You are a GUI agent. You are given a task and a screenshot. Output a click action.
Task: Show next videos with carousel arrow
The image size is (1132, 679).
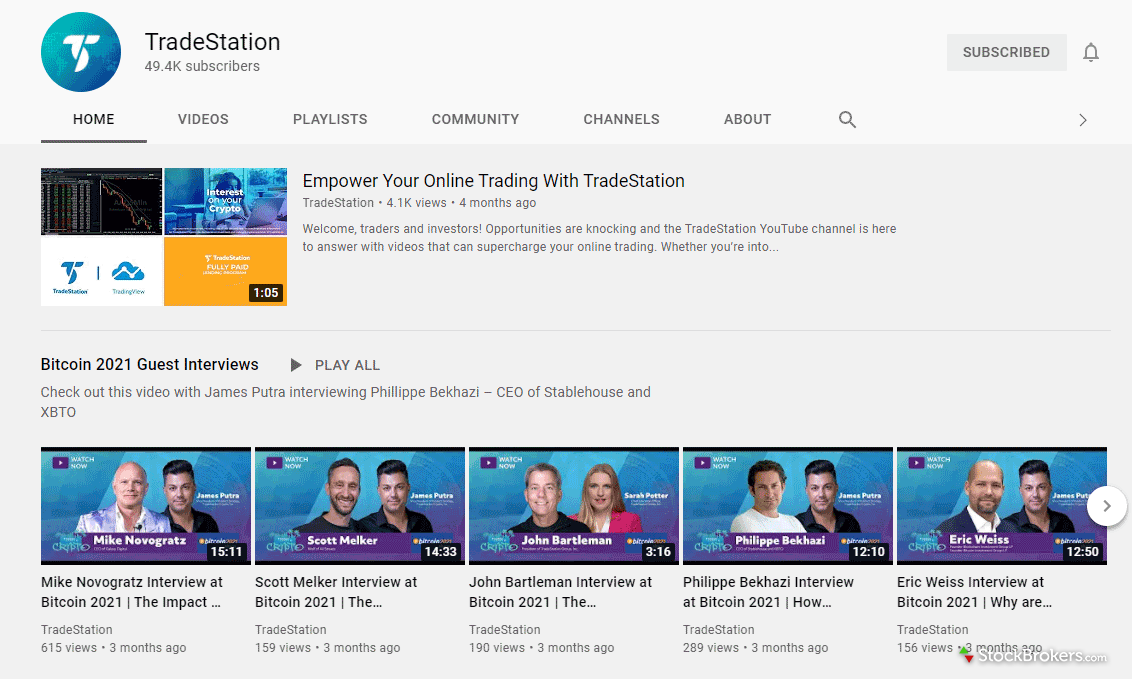point(1106,506)
